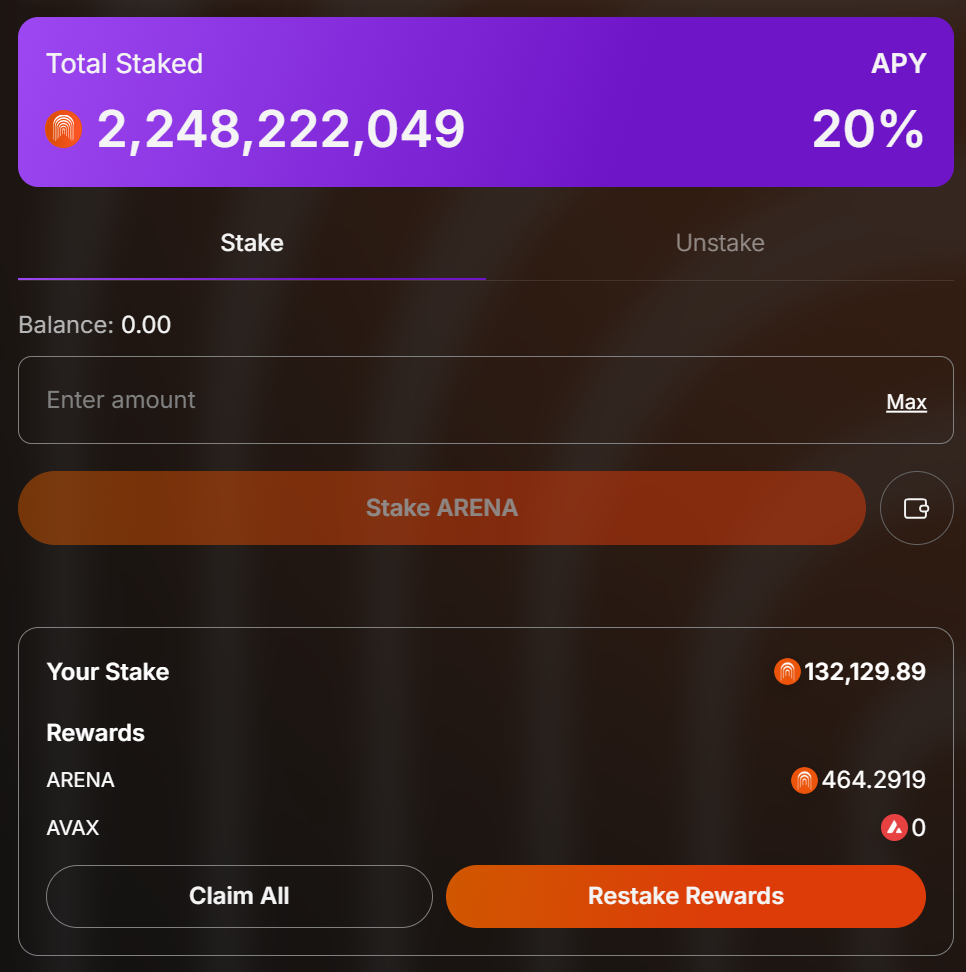Click the 20% APY value
This screenshot has height=972, width=966.
[x=867, y=130]
